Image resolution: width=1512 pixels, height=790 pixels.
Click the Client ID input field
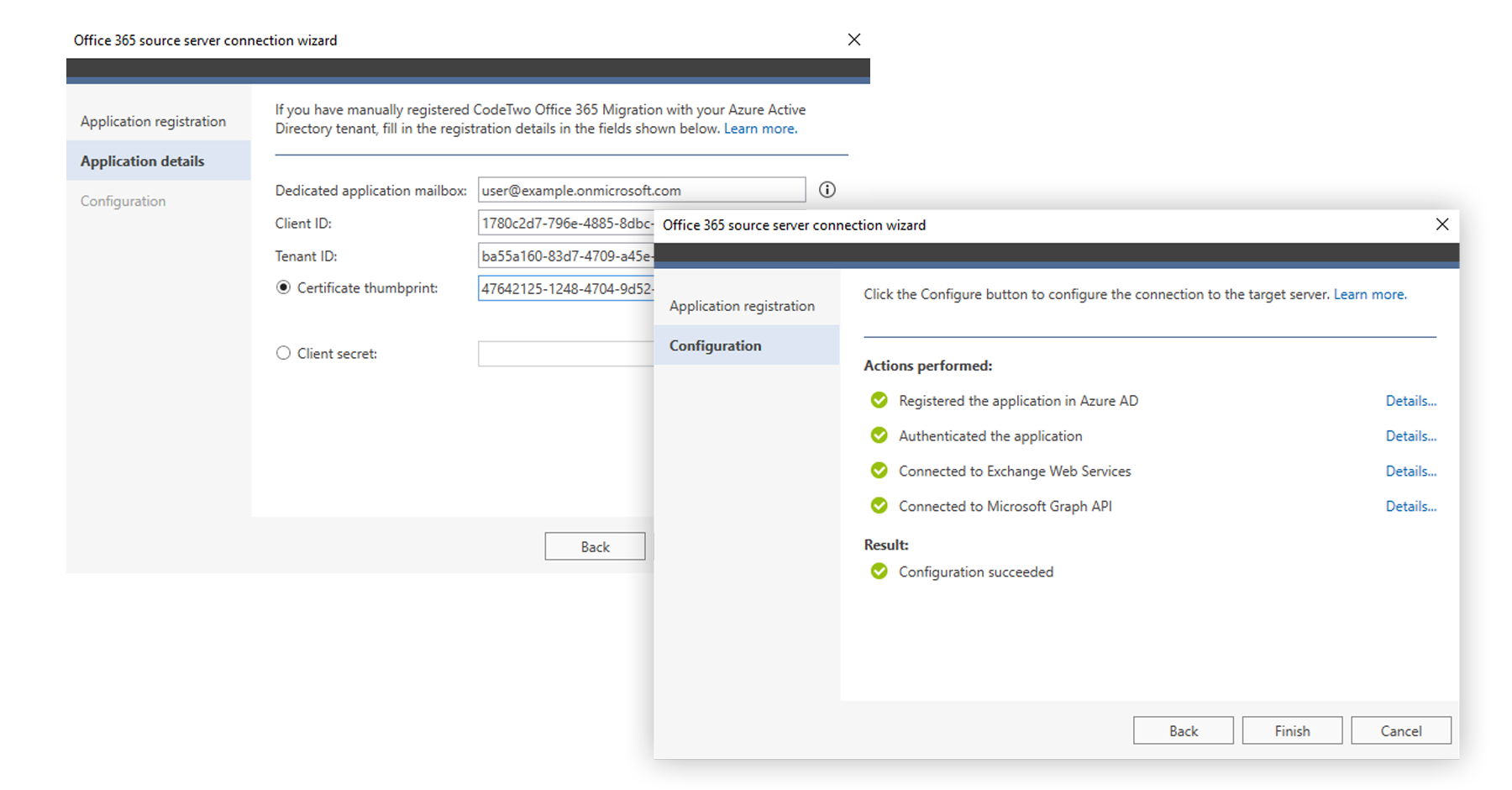click(x=566, y=224)
